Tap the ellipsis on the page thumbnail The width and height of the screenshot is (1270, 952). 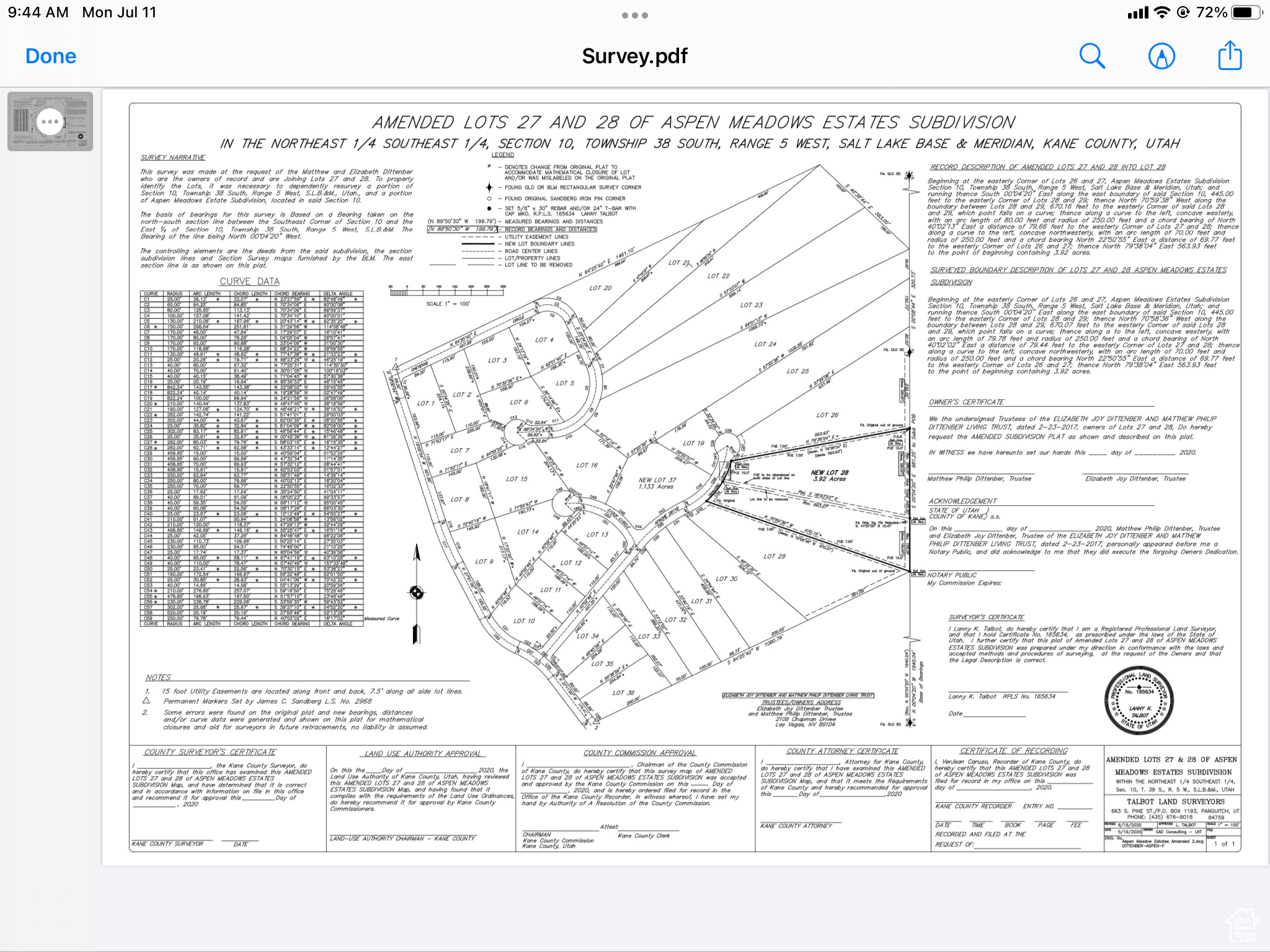click(x=50, y=121)
